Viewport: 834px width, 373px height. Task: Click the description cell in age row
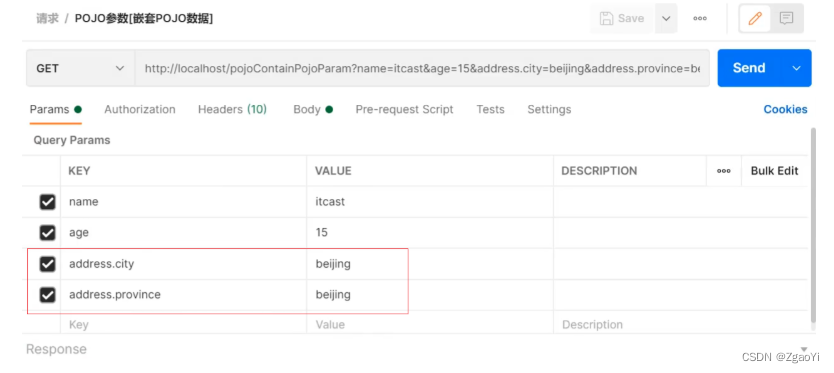(x=680, y=233)
